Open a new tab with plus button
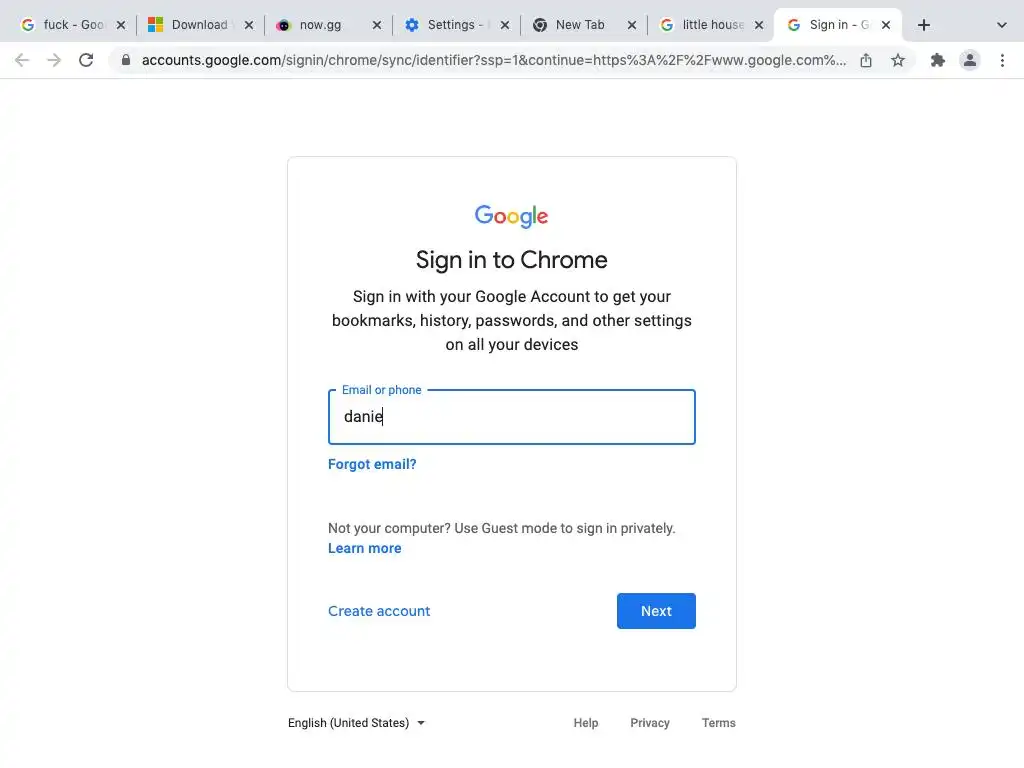This screenshot has height=768, width=1024. click(x=924, y=25)
